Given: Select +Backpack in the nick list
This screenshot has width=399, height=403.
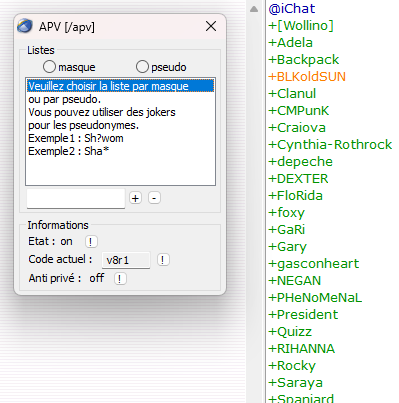Looking at the screenshot, I should coord(303,60).
